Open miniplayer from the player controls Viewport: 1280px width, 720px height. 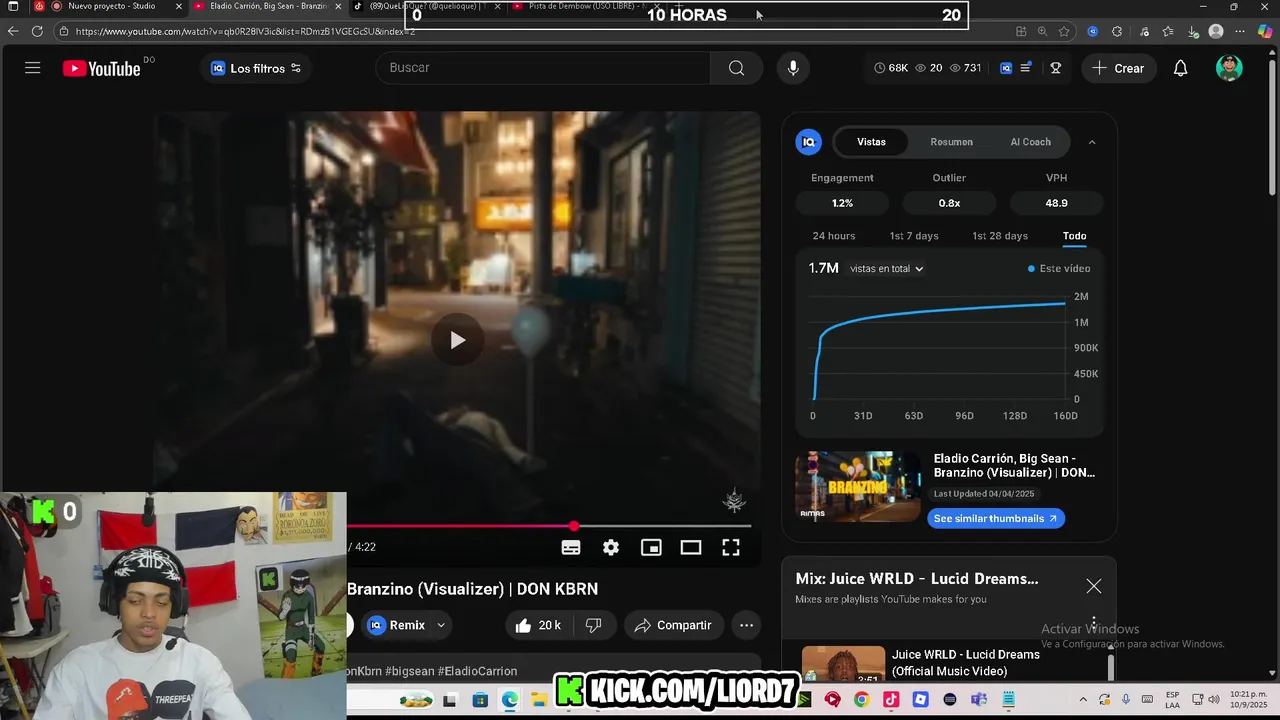tap(651, 547)
